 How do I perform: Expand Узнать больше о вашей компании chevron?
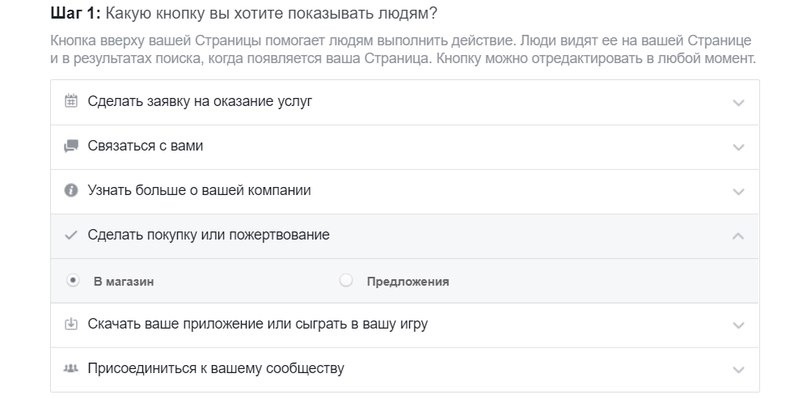point(739,192)
